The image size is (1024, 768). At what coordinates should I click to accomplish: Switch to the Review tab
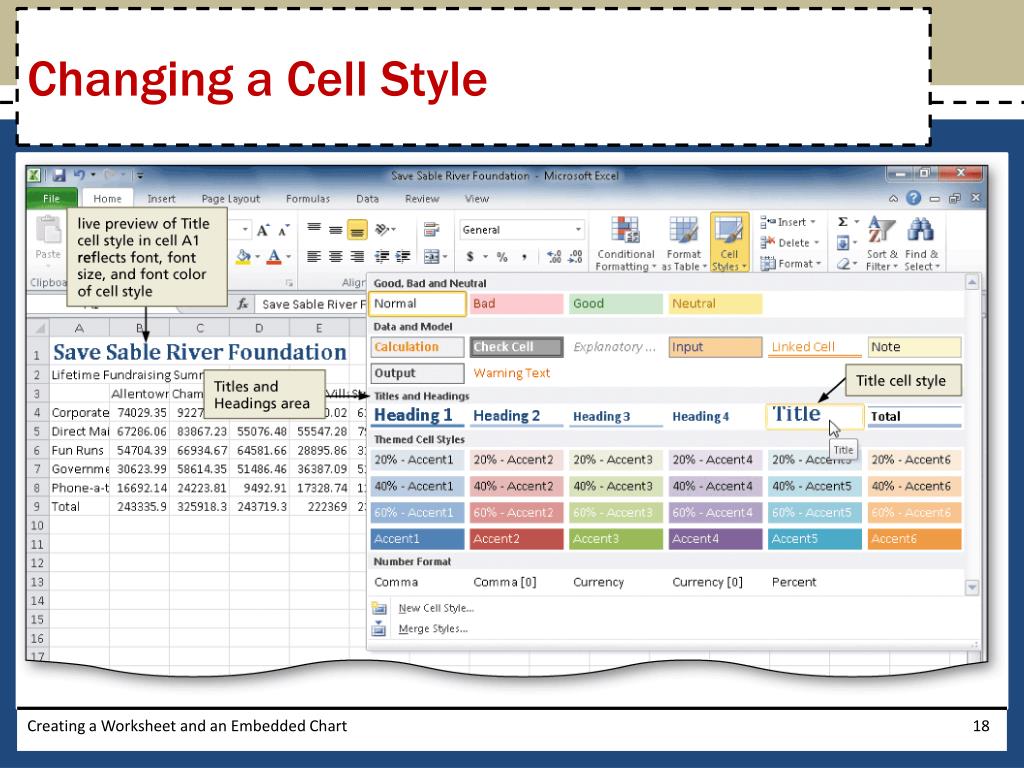(422, 199)
